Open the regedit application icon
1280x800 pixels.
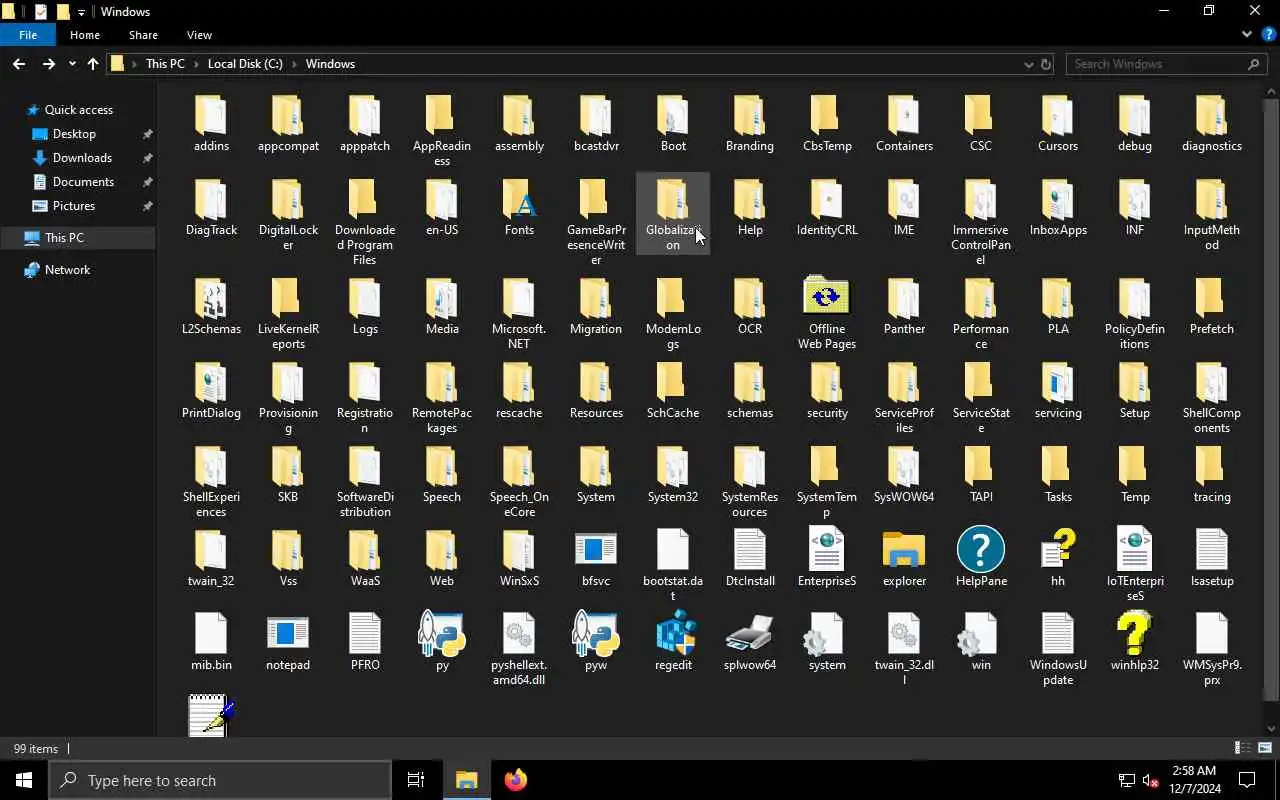pos(673,635)
